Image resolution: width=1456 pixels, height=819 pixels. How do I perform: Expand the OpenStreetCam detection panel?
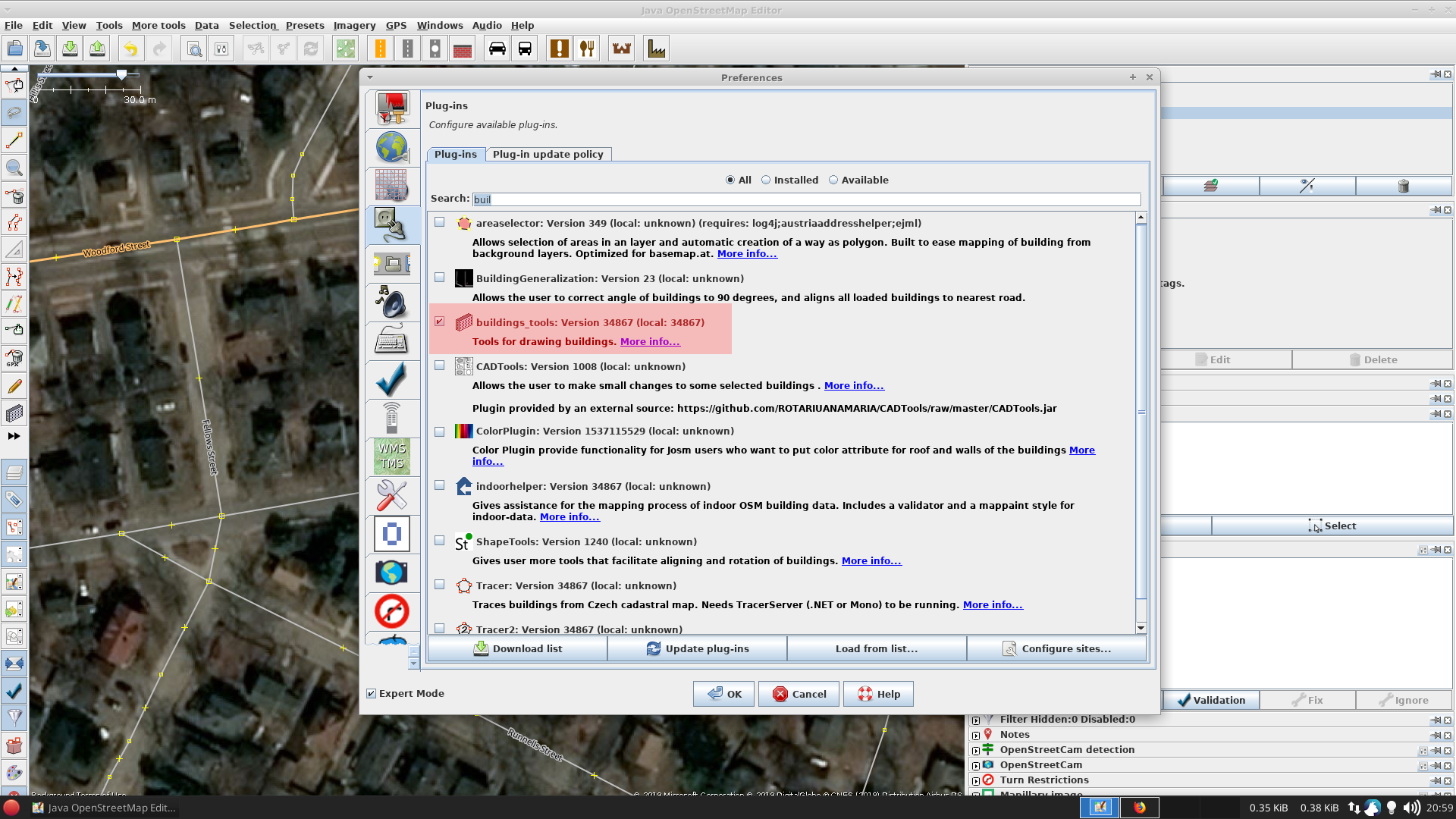click(x=976, y=749)
